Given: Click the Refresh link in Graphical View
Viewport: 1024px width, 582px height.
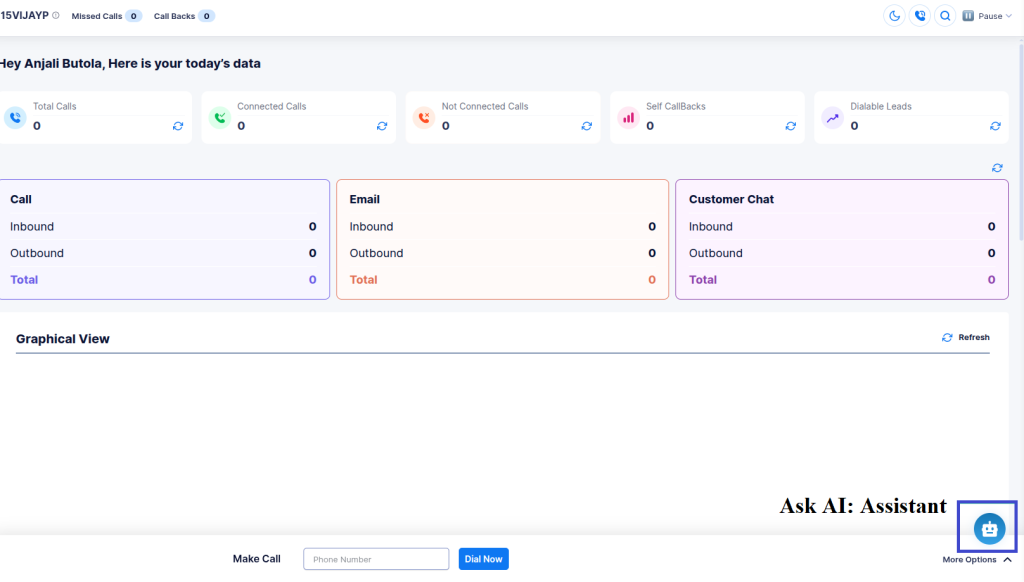Looking at the screenshot, I should click(965, 338).
